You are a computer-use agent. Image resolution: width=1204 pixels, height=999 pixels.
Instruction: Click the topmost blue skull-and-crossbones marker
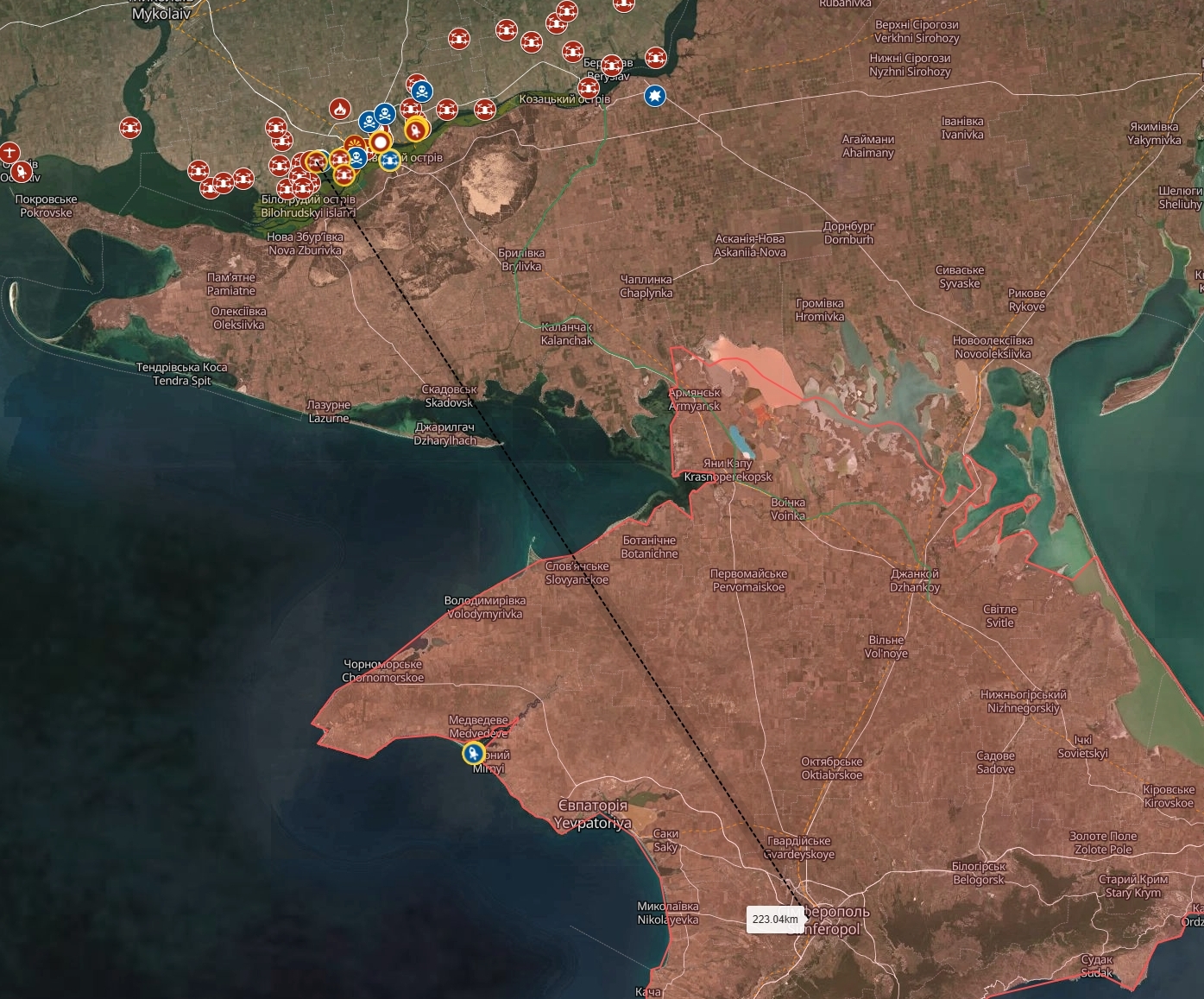point(422,90)
